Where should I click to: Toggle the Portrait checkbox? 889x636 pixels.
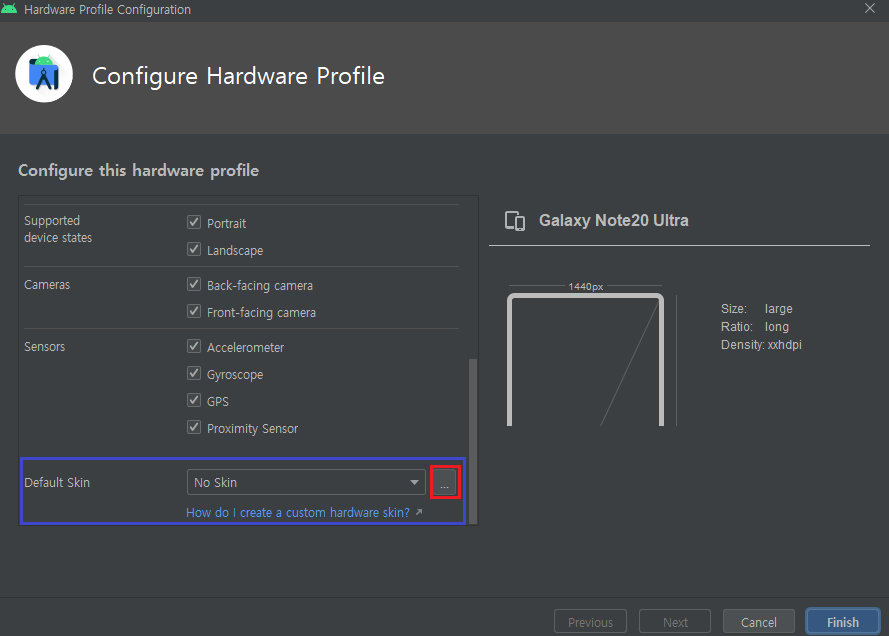pyautogui.click(x=194, y=222)
